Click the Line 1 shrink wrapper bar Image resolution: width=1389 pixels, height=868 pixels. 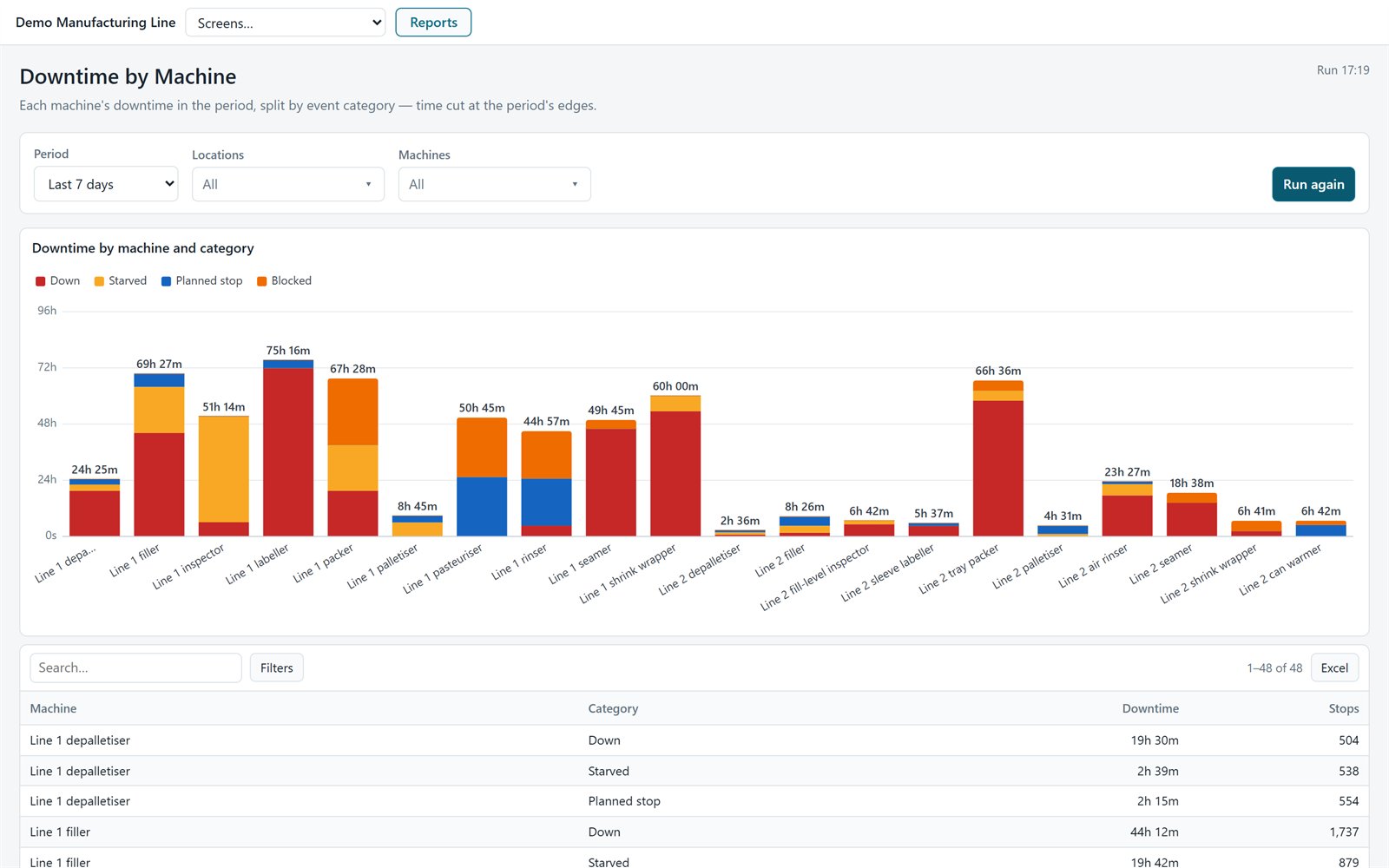coord(675,466)
